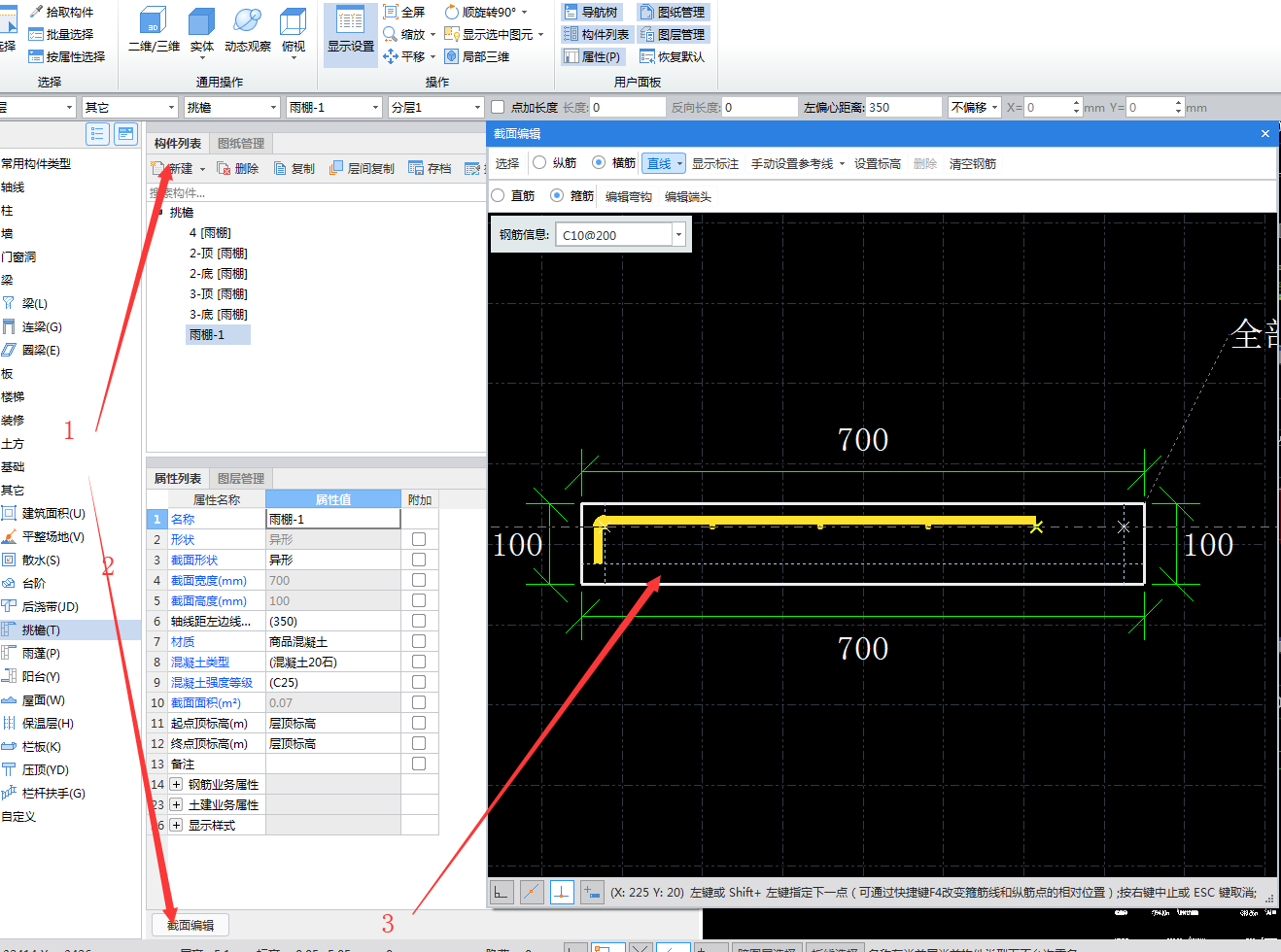Image resolution: width=1281 pixels, height=952 pixels.
Task: Open 图纸管理 in user panel ribbon
Action: pos(673,12)
